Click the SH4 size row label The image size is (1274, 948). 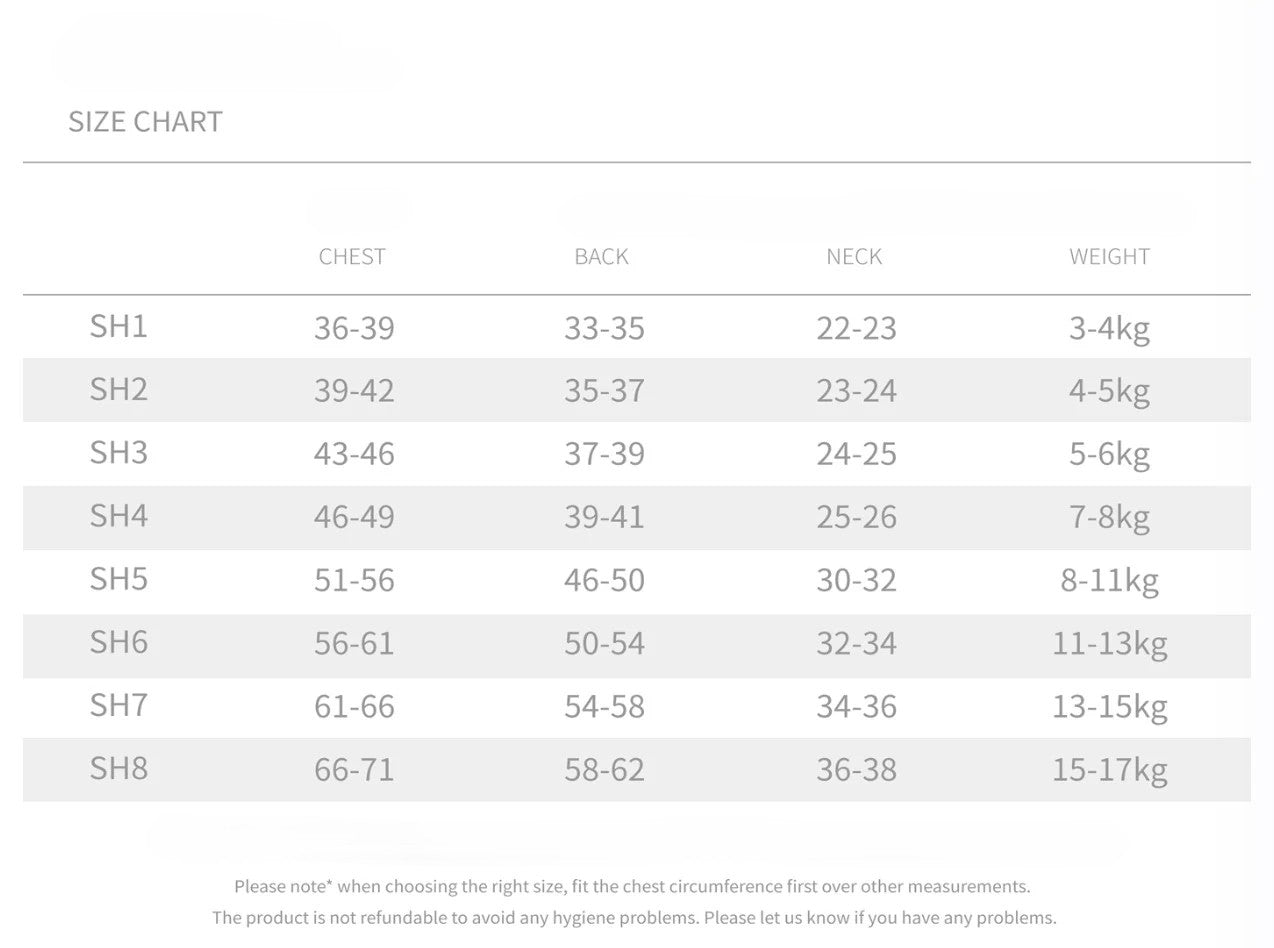pos(119,515)
